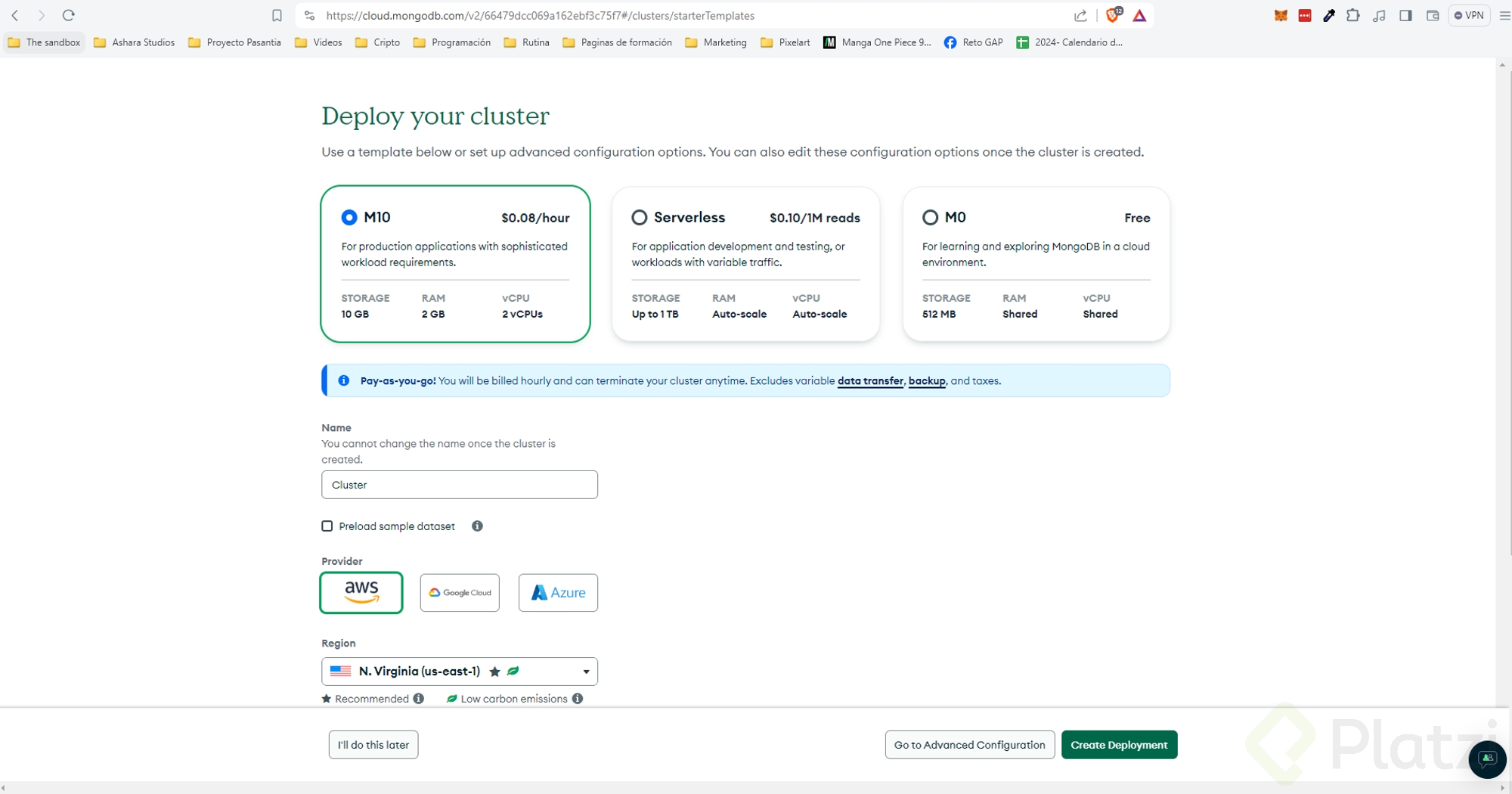Open the music note media control

point(1380,15)
